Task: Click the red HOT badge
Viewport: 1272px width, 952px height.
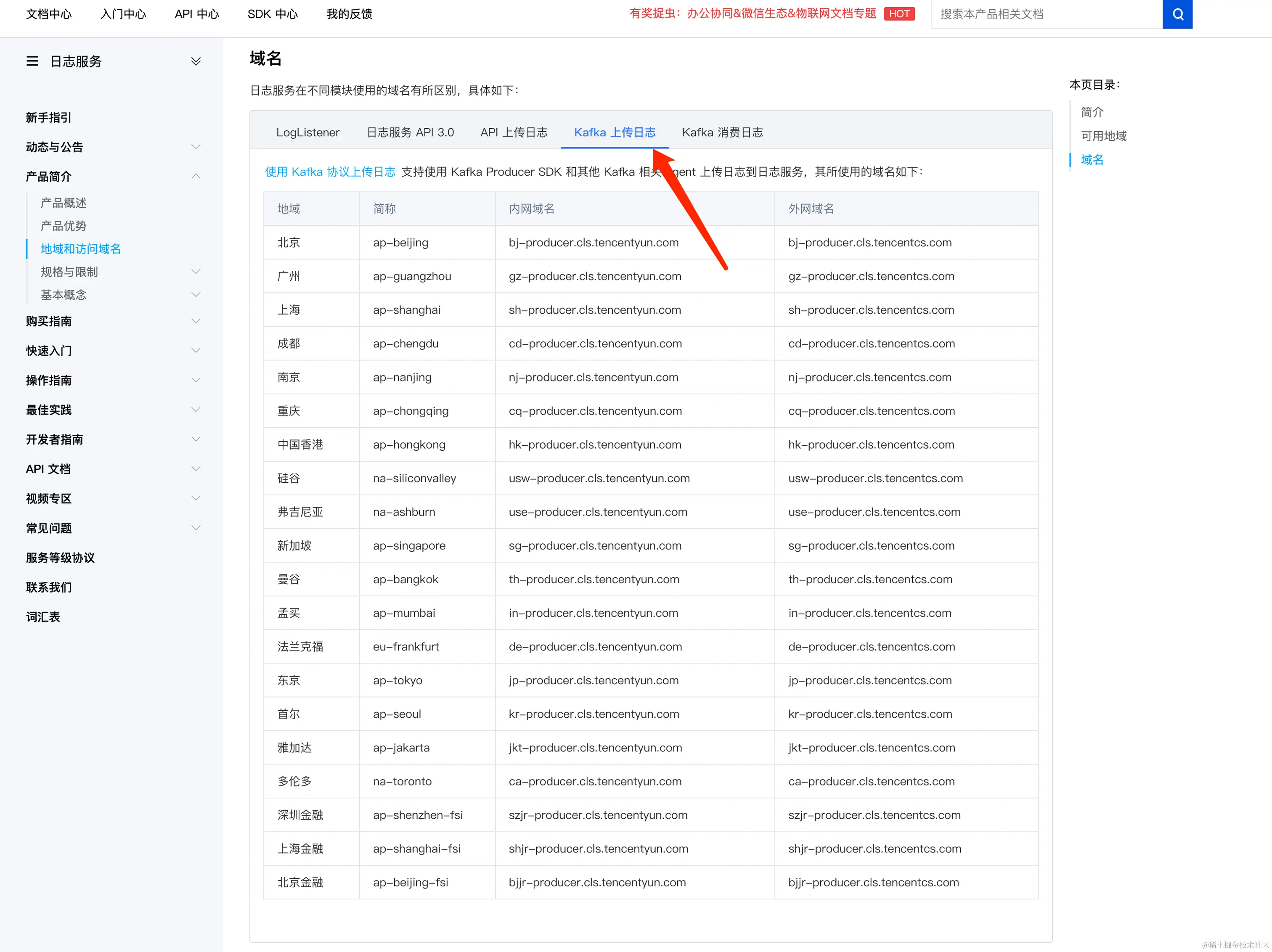Action: click(x=899, y=14)
